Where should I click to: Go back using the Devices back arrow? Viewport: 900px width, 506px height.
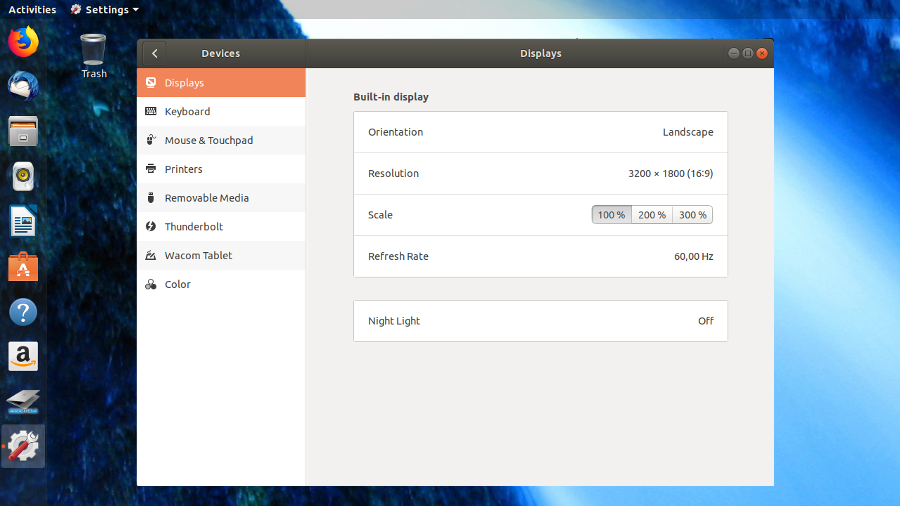click(155, 54)
